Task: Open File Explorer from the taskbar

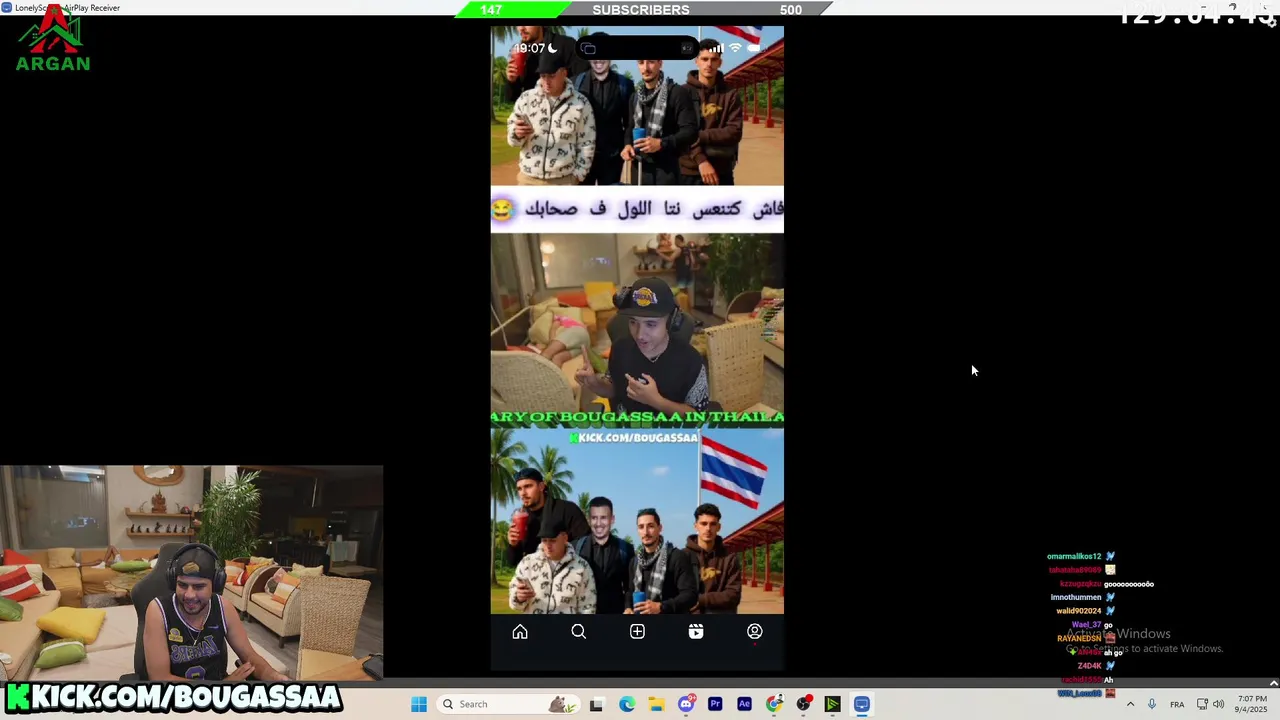Action: pos(656,704)
